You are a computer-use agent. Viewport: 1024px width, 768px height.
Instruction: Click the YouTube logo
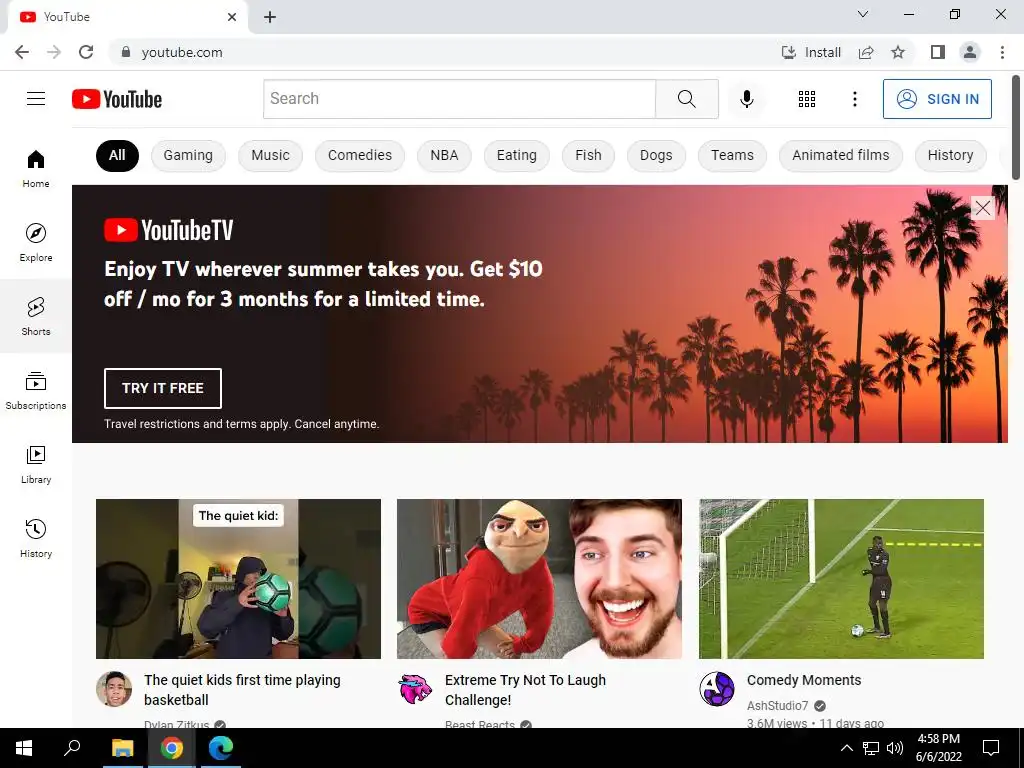(x=117, y=99)
